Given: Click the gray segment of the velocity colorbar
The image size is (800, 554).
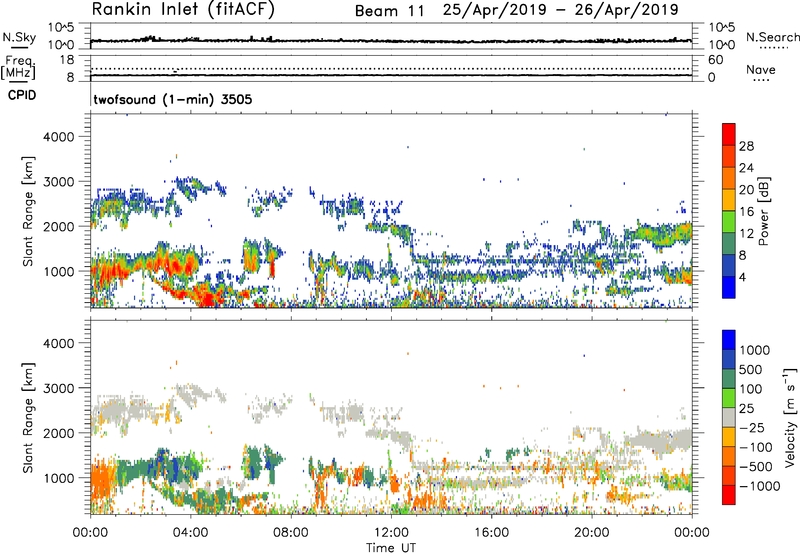Looking at the screenshot, I should [729, 418].
